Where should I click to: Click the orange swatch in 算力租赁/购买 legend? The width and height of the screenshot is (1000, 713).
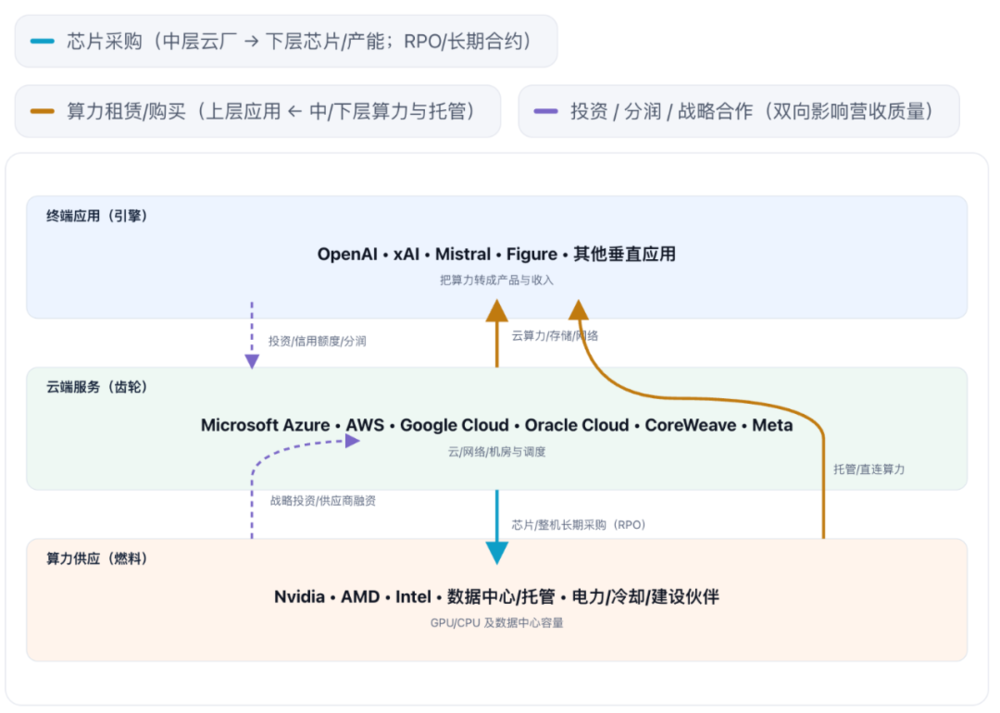point(43,111)
